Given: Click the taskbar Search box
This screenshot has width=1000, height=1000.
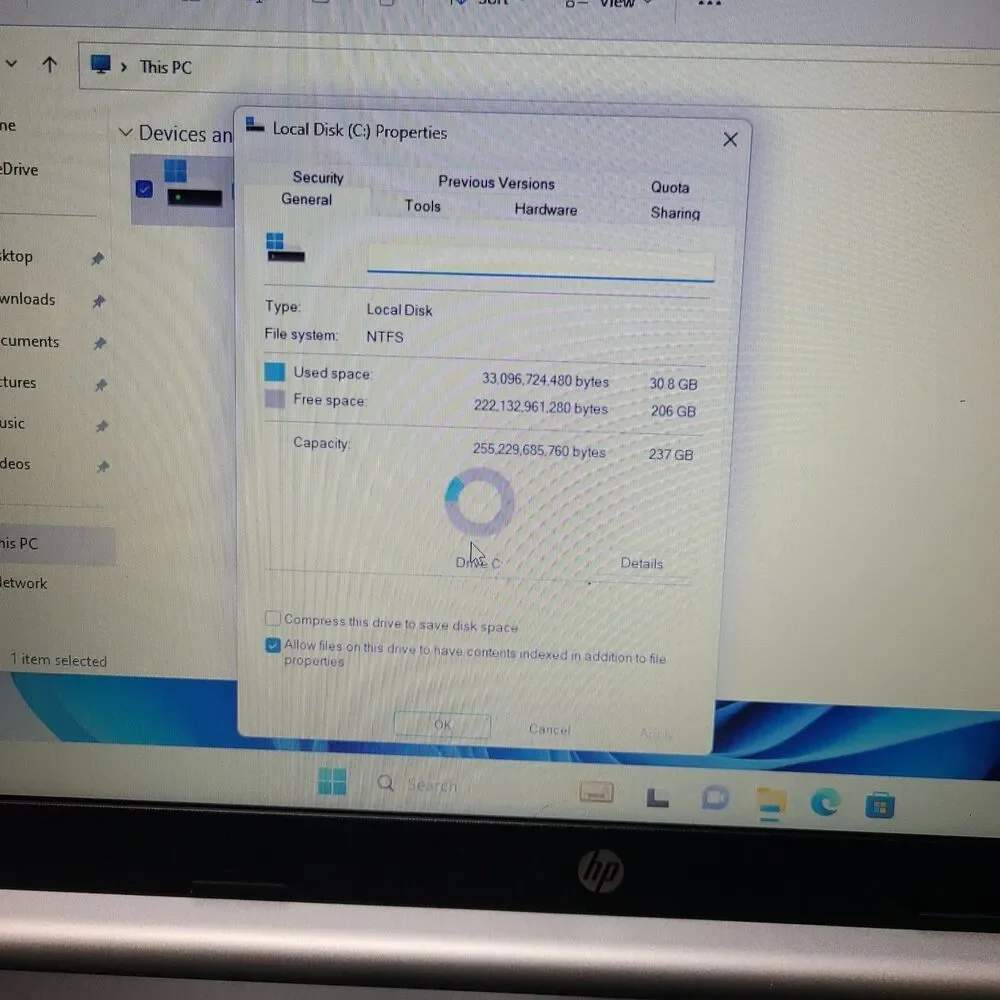Looking at the screenshot, I should (432, 785).
